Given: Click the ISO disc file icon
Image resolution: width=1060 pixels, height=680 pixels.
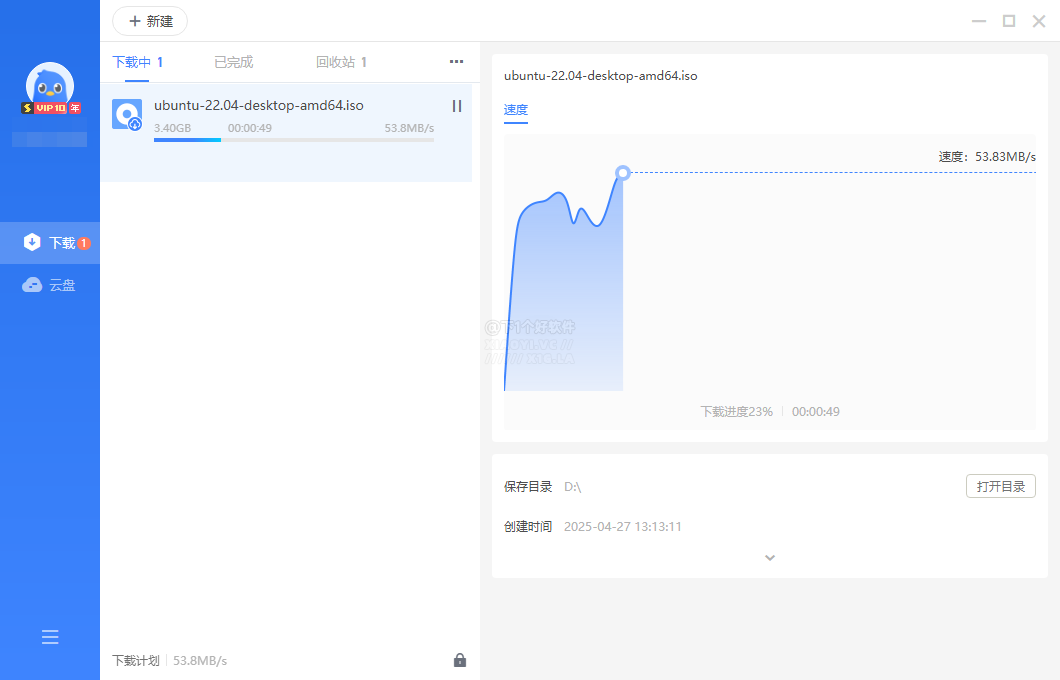Looking at the screenshot, I should click(127, 115).
